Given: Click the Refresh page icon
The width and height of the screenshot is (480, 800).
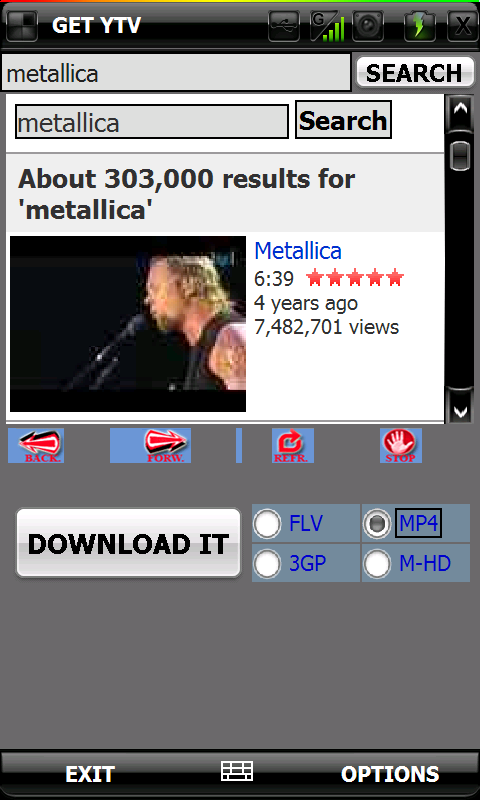Looking at the screenshot, I should tap(293, 445).
